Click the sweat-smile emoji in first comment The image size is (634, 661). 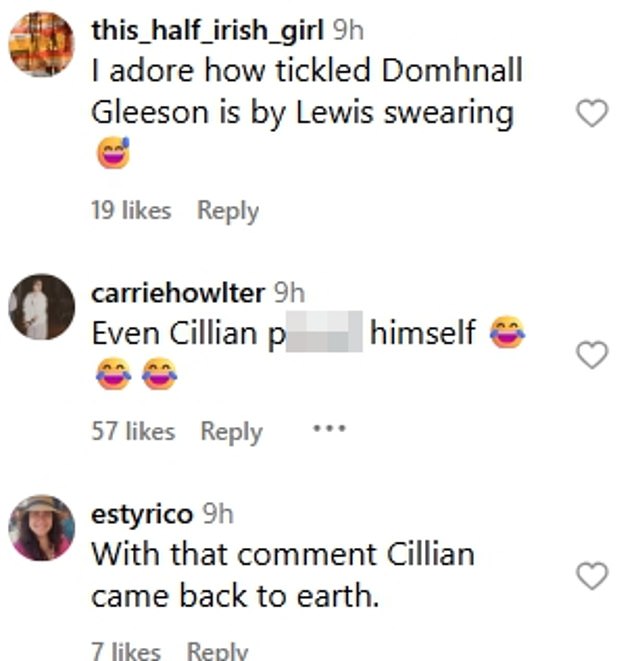click(113, 153)
